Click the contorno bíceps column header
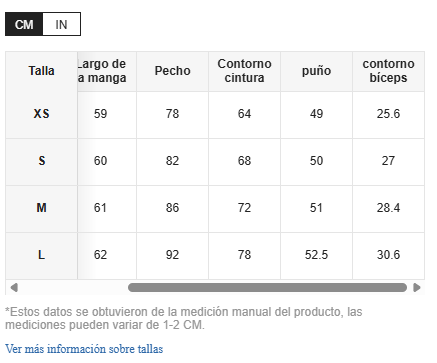The width and height of the screenshot is (437, 363). coord(388,71)
